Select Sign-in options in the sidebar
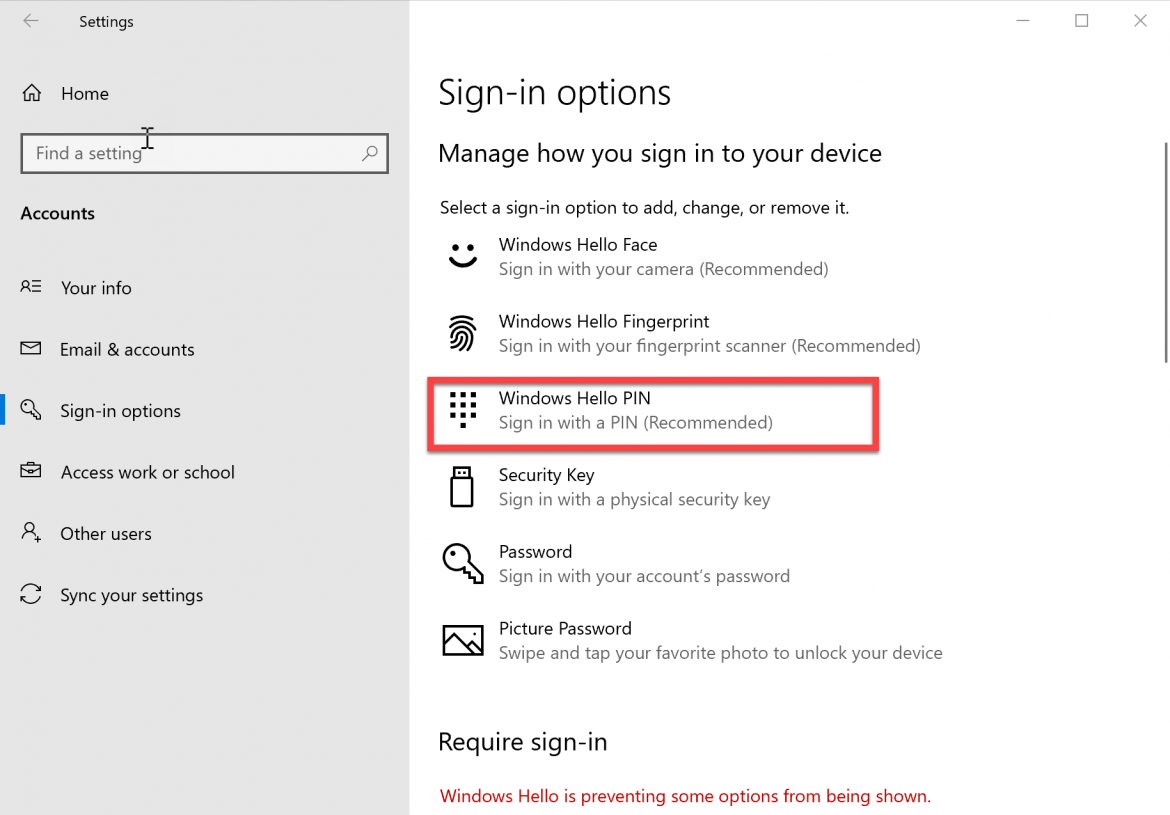The height and width of the screenshot is (815, 1170). pos(120,410)
